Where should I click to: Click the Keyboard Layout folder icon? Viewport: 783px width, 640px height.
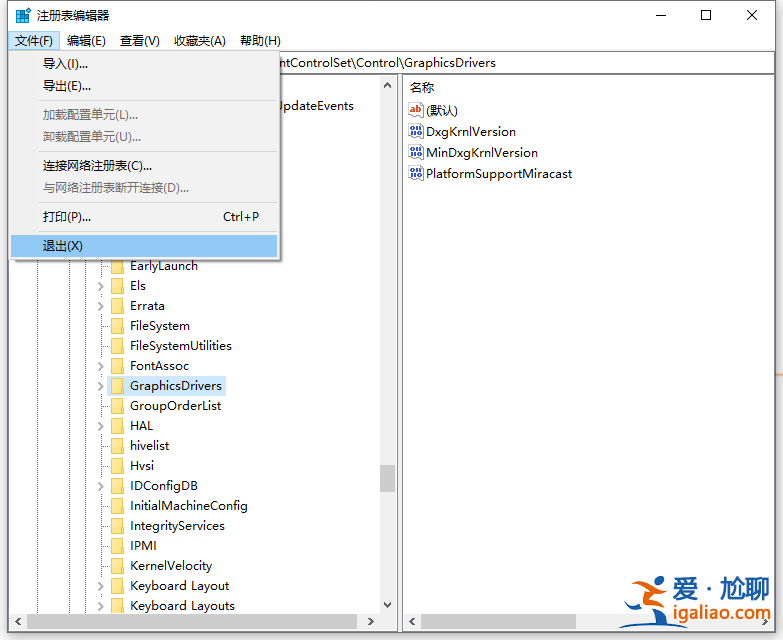tap(117, 586)
